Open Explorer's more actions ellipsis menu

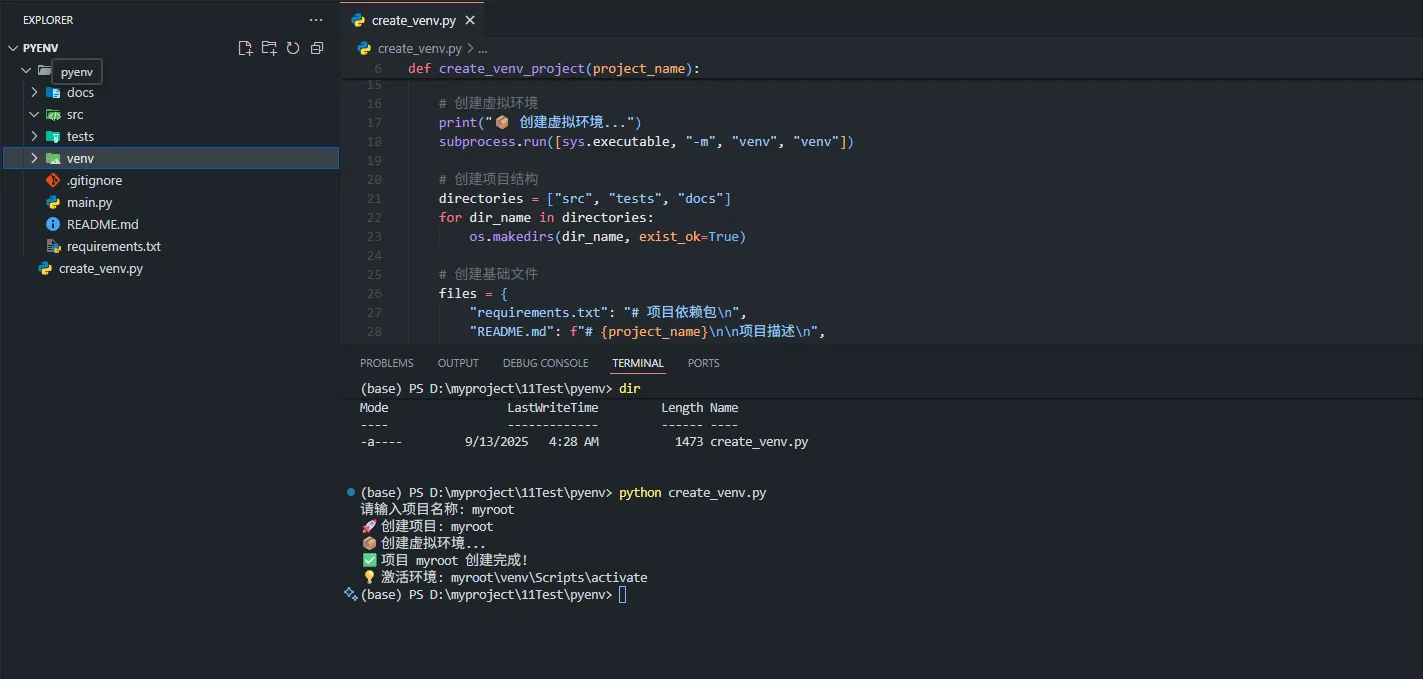click(x=316, y=20)
